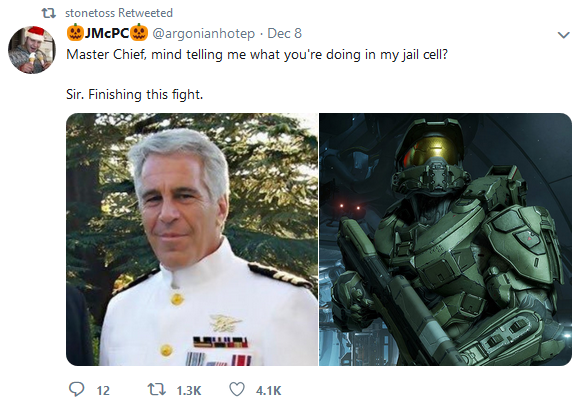Click the pumpkin emoji before JMcPC
The width and height of the screenshot is (581, 400).
pos(75,33)
